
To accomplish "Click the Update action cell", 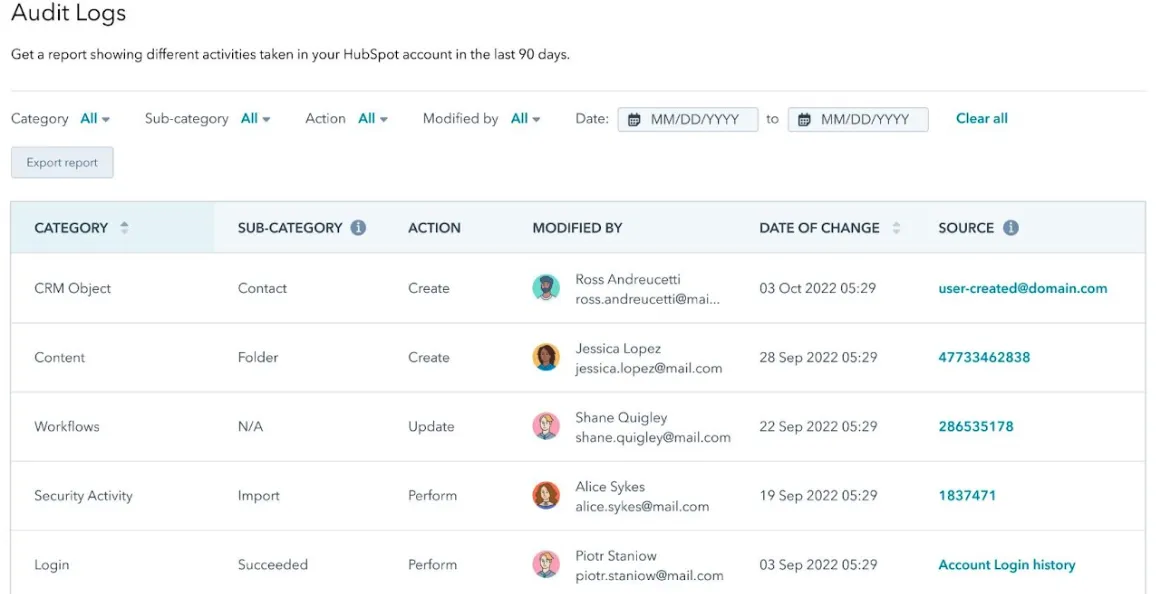I will pyautogui.click(x=431, y=427).
